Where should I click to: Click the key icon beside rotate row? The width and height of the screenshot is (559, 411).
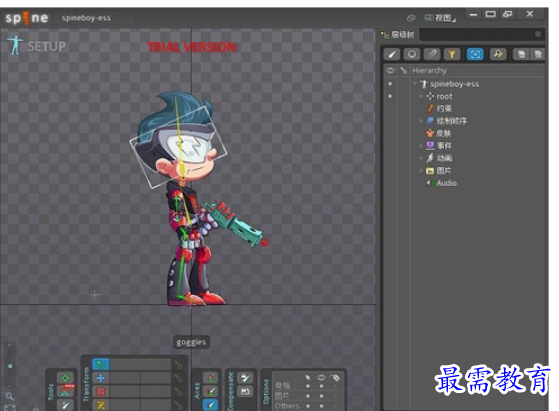pos(178,364)
